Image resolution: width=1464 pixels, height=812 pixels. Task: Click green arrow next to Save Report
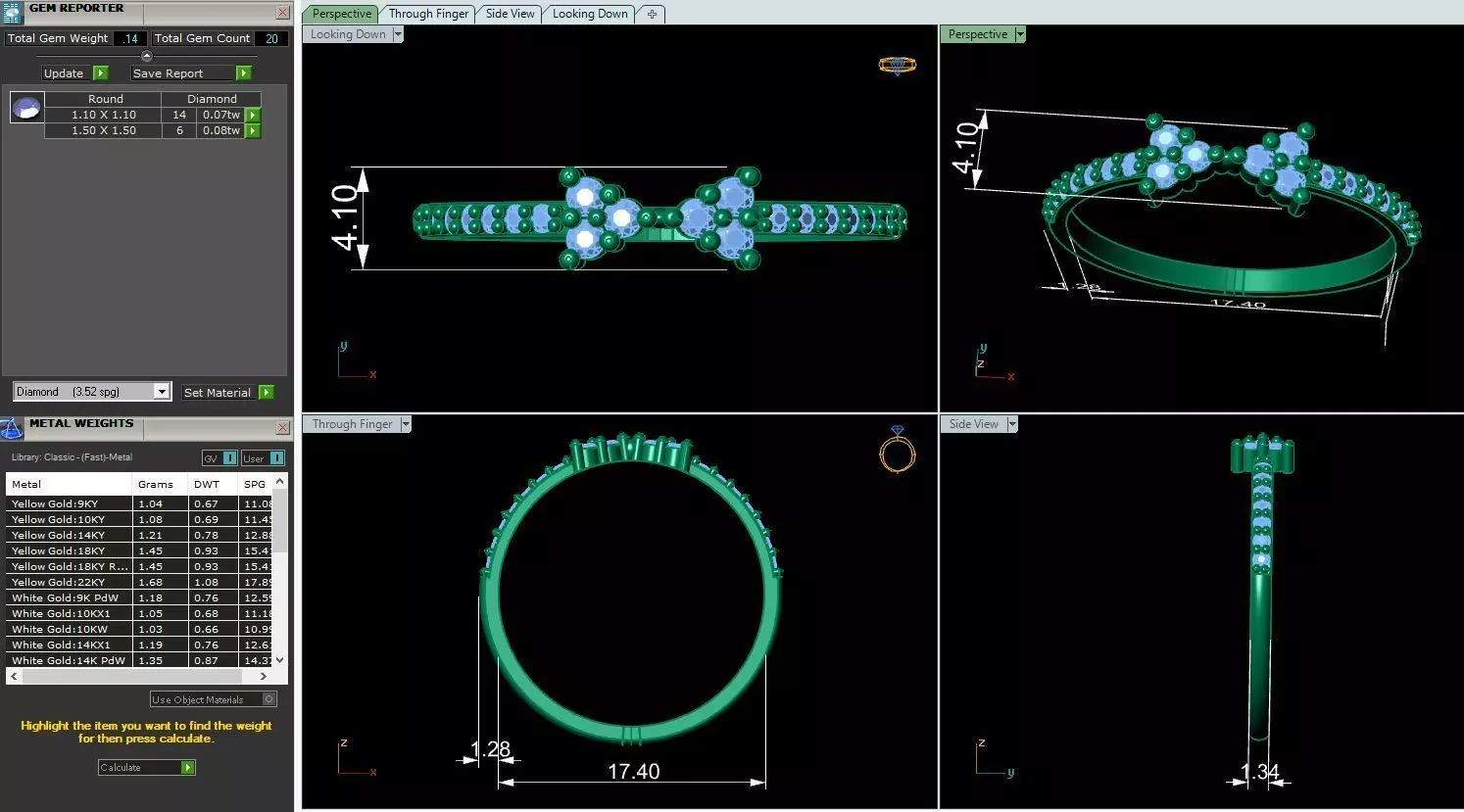click(x=244, y=73)
